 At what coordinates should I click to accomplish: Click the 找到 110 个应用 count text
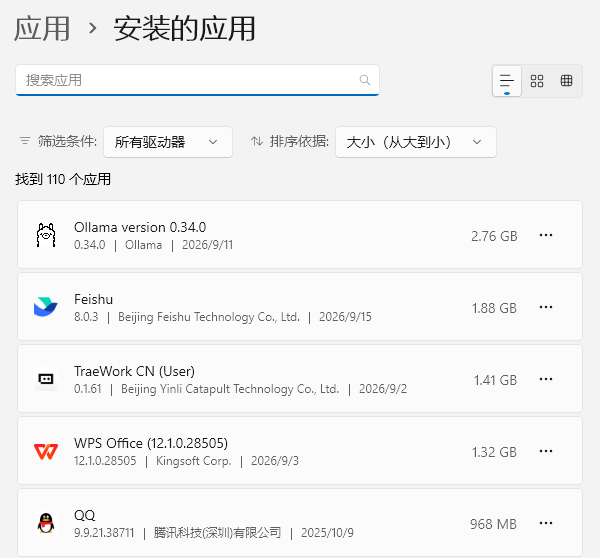pos(63,179)
